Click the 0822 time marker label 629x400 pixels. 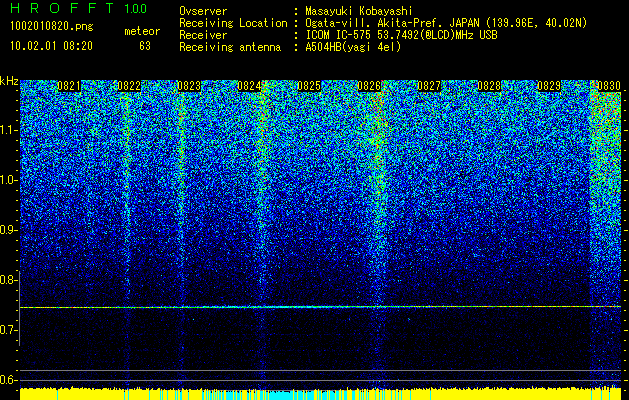(x=129, y=86)
